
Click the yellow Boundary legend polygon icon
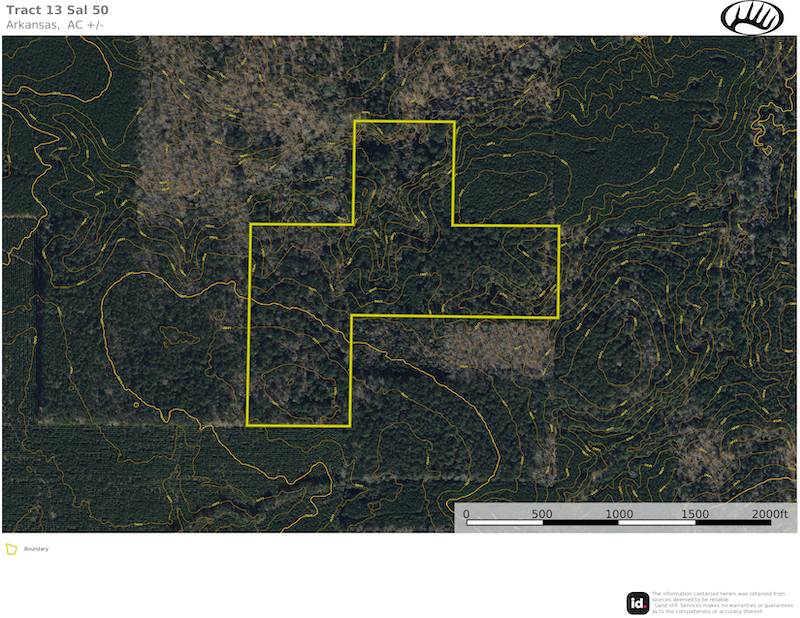[11, 549]
